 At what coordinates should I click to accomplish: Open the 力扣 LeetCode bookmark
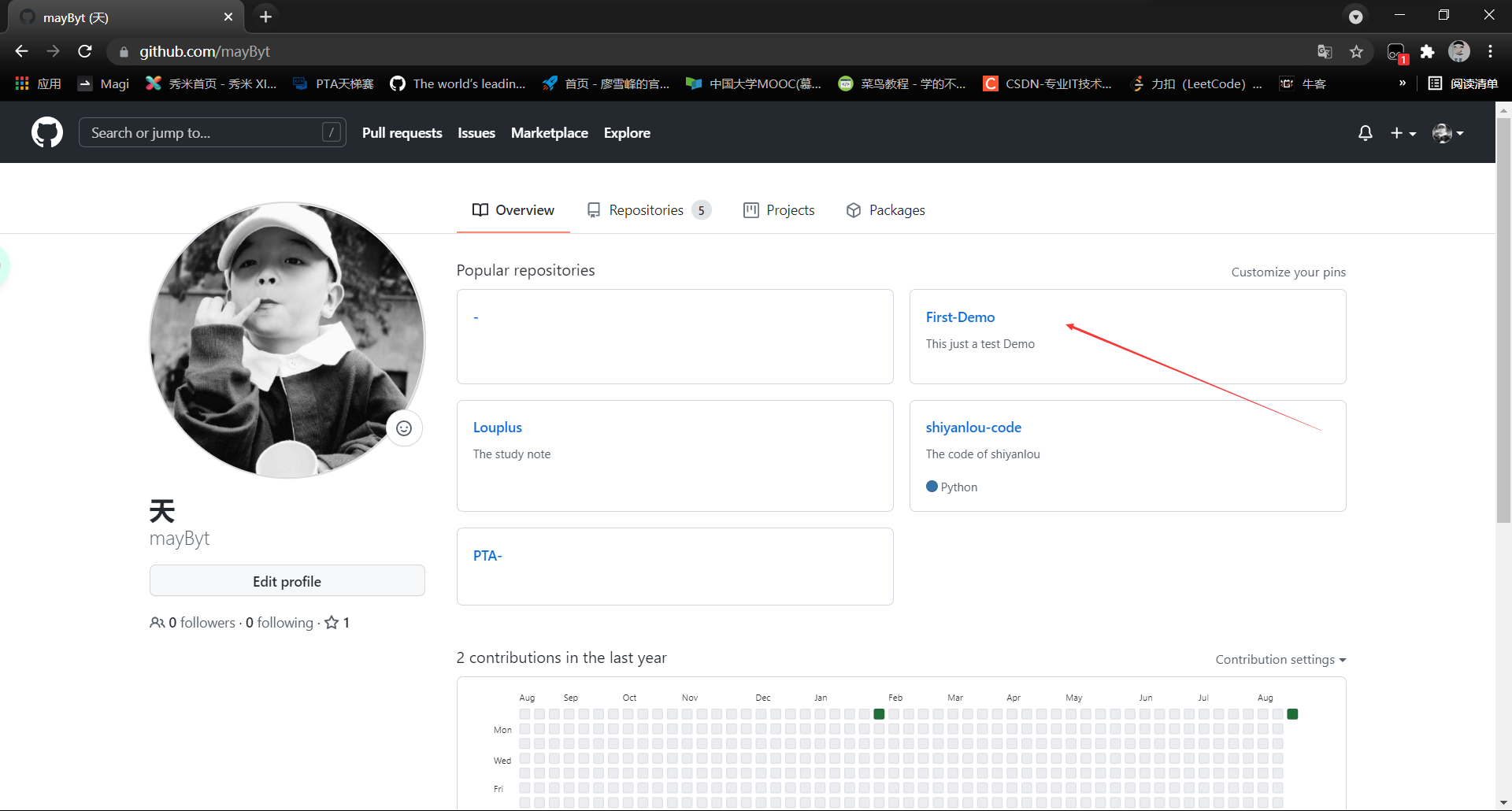tap(1196, 83)
